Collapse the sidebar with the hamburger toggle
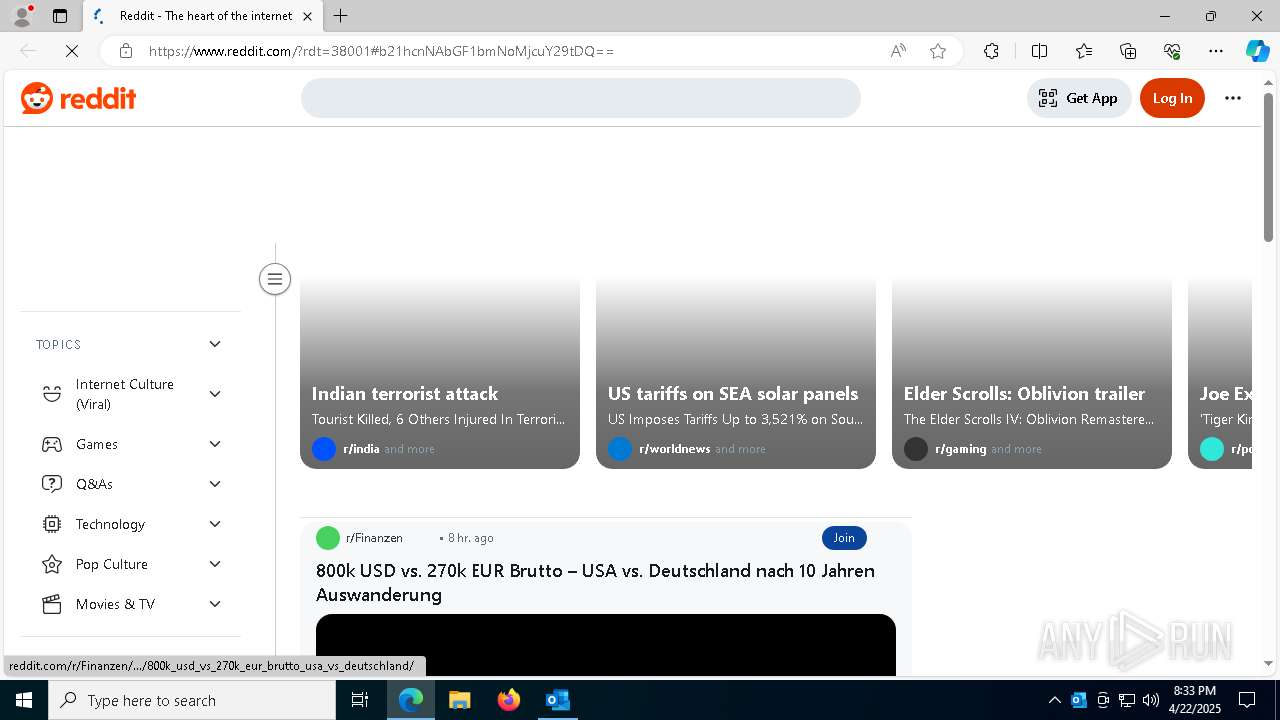 [x=275, y=279]
